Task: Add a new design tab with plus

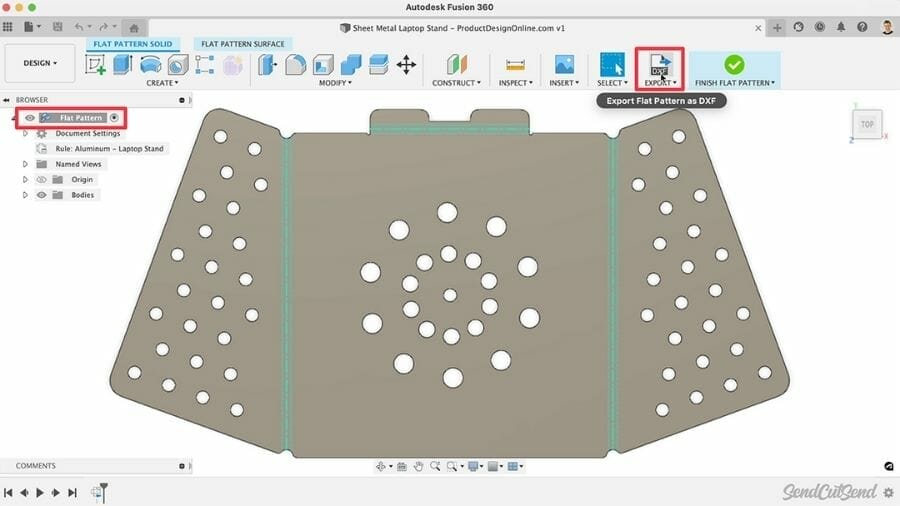Action: click(777, 28)
